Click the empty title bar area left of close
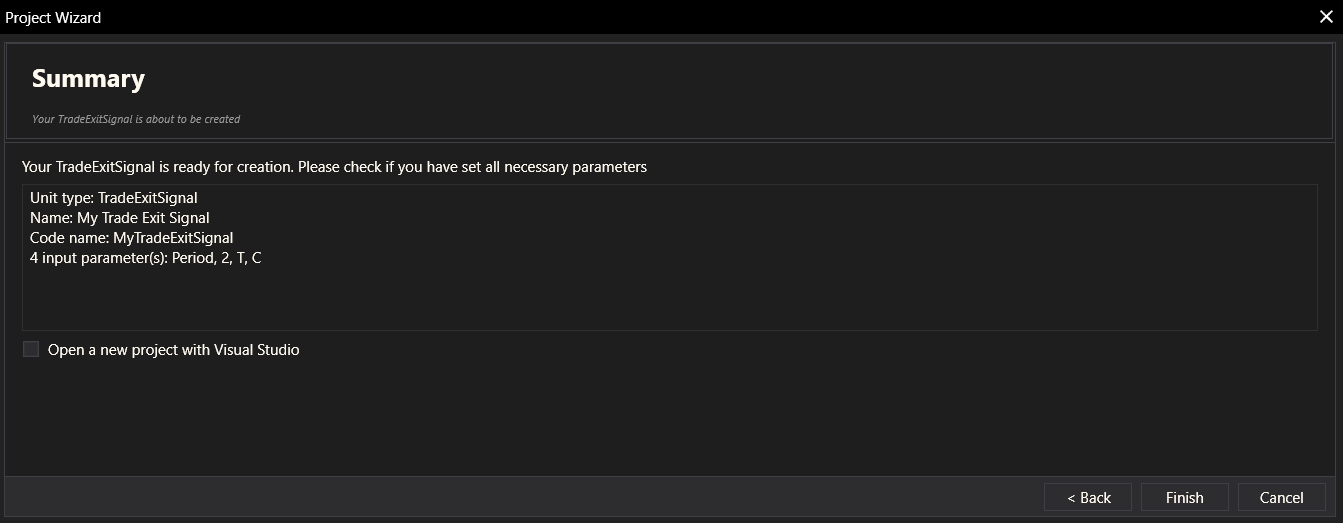The width and height of the screenshot is (1343, 523). click(700, 17)
